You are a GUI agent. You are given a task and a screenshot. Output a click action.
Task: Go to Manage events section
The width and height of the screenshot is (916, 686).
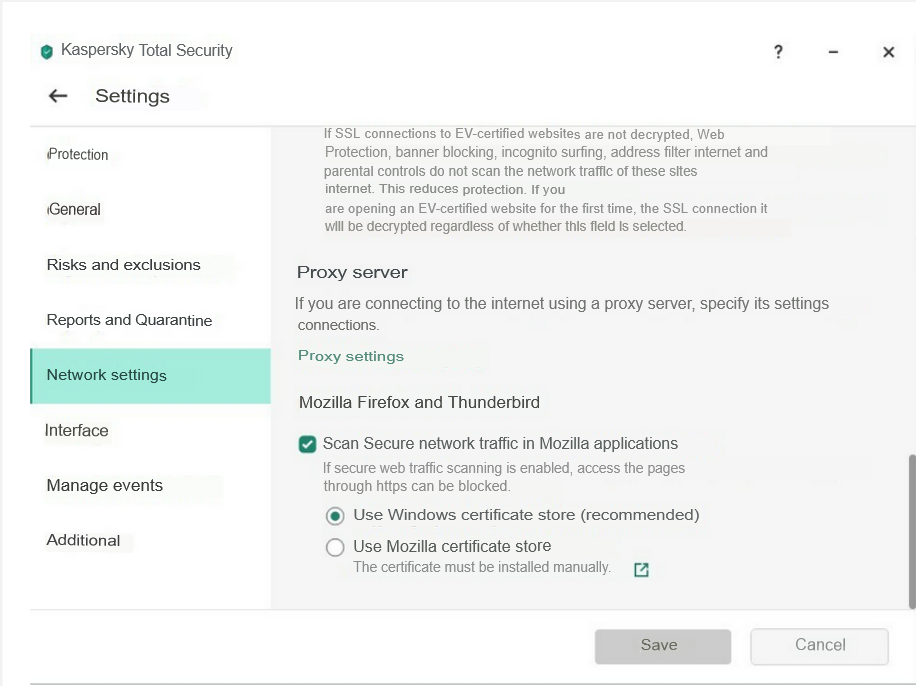[x=104, y=485]
